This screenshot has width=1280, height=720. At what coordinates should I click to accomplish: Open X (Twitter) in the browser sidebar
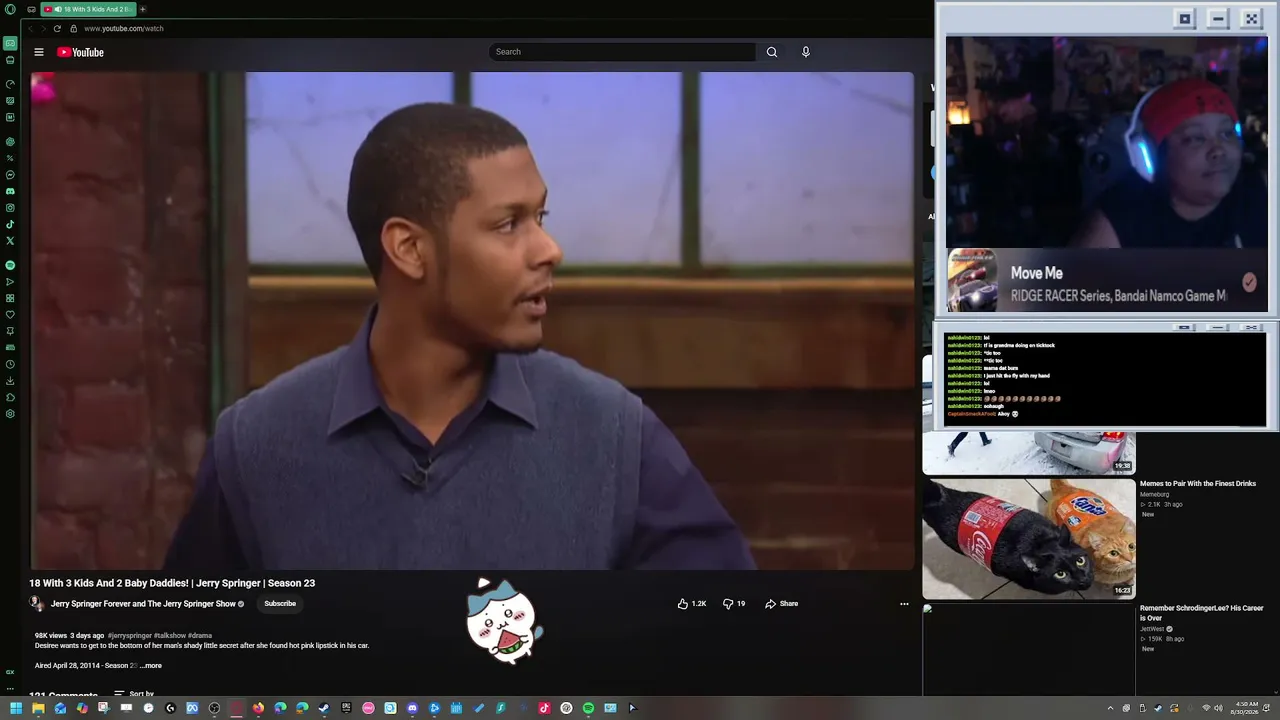(x=10, y=241)
